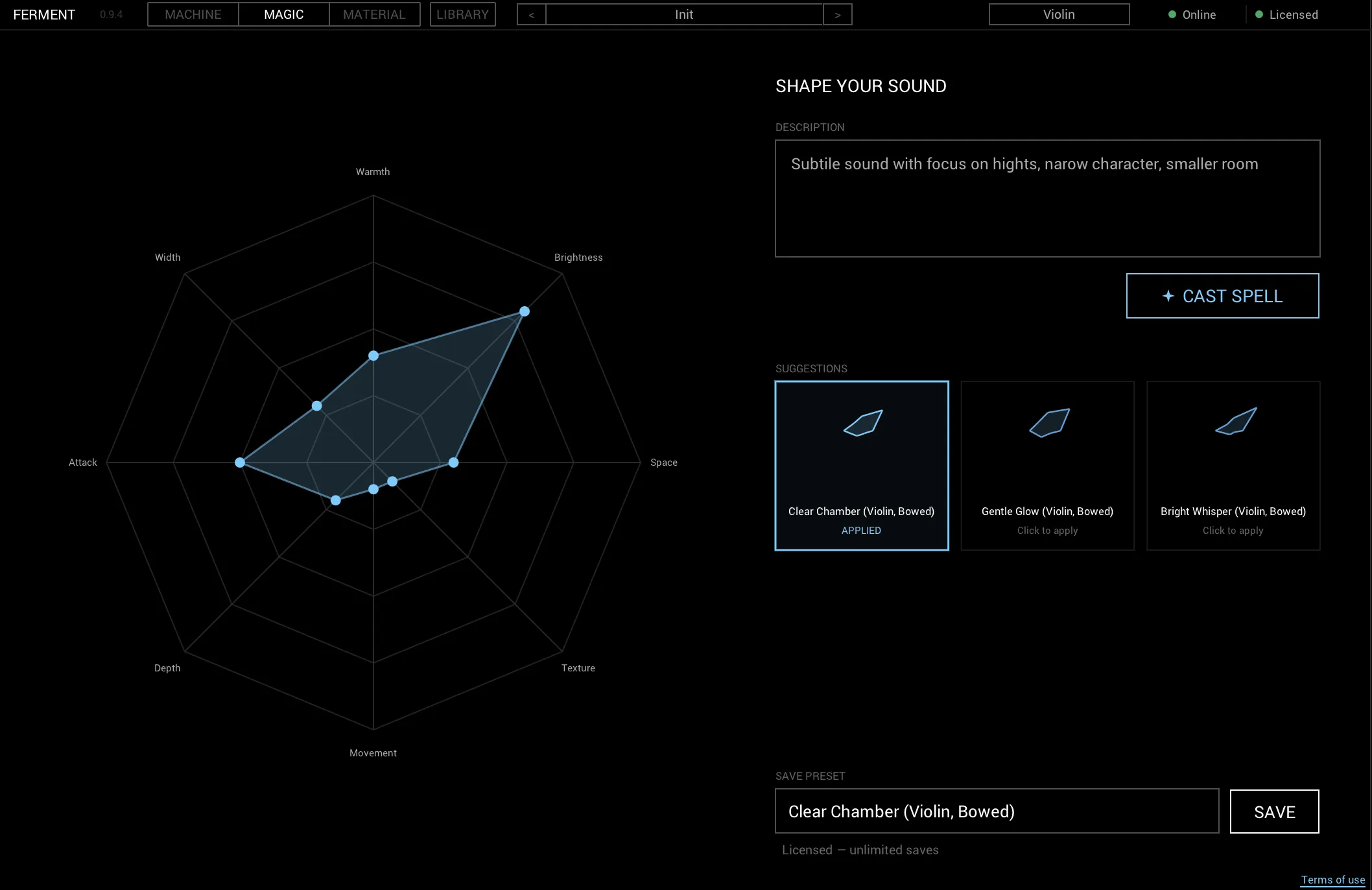The height and width of the screenshot is (890, 1372).
Task: Open the Violin instrument selector
Action: pos(1059,14)
